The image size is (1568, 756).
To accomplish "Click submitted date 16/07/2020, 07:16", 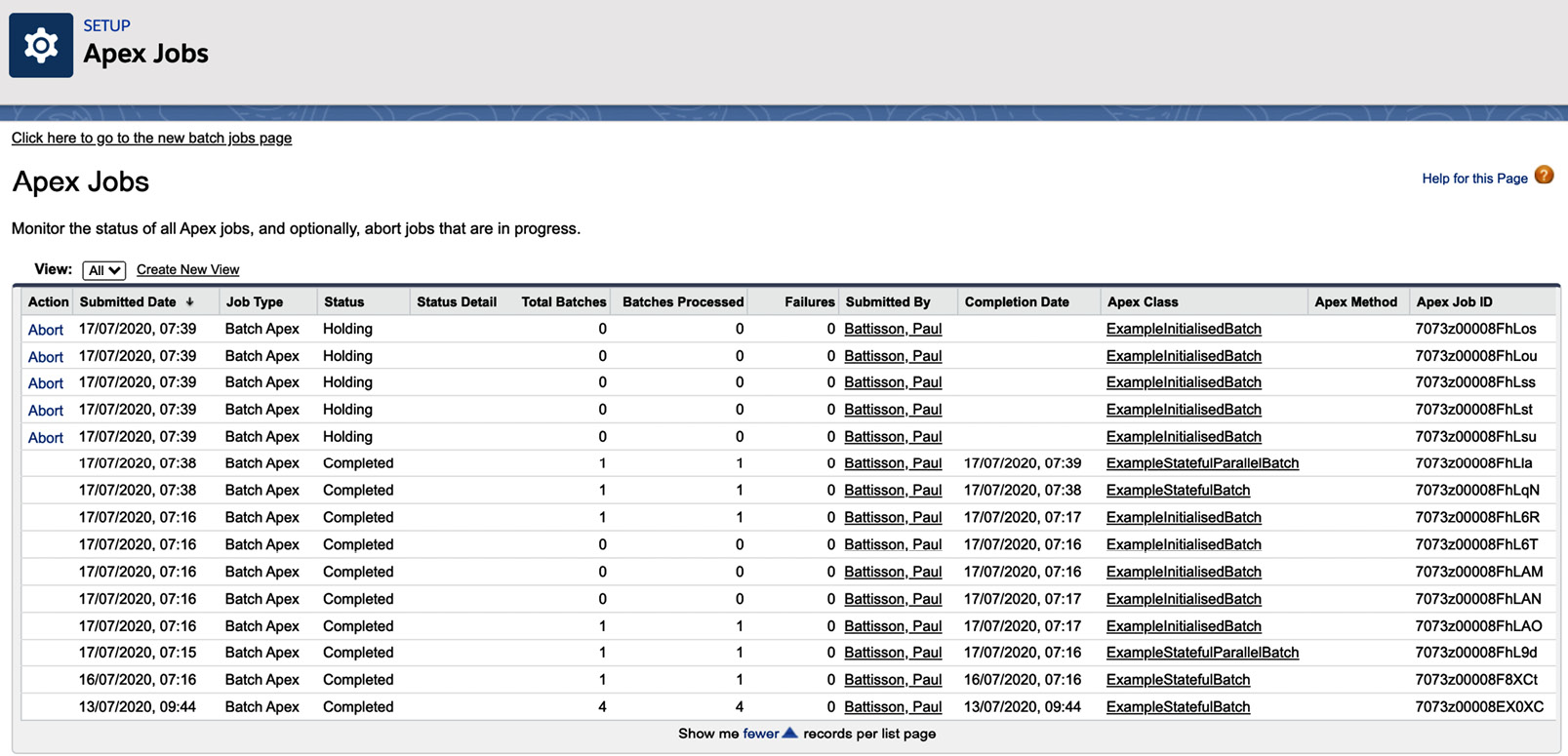I will [x=138, y=680].
